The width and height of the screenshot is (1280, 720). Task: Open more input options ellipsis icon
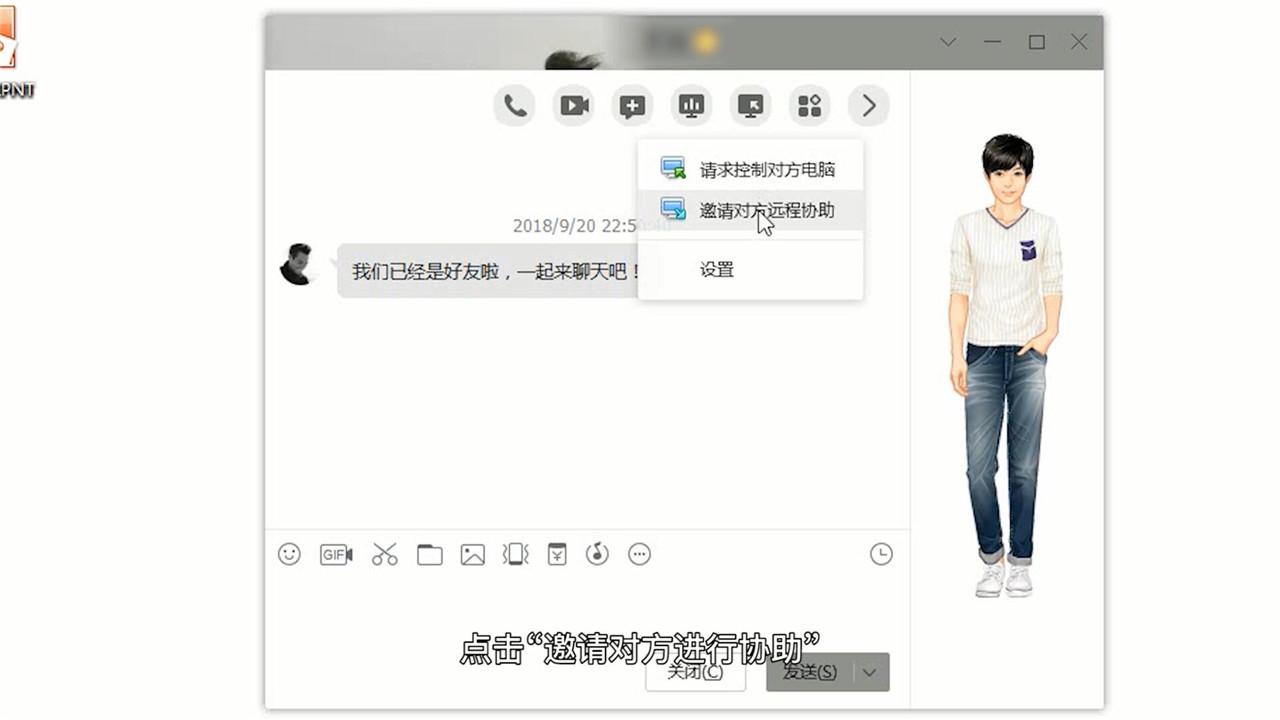coord(640,554)
